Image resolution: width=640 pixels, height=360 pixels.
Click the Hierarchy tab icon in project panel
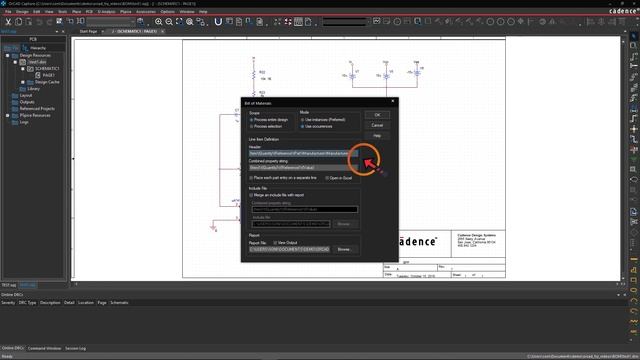click(25, 48)
